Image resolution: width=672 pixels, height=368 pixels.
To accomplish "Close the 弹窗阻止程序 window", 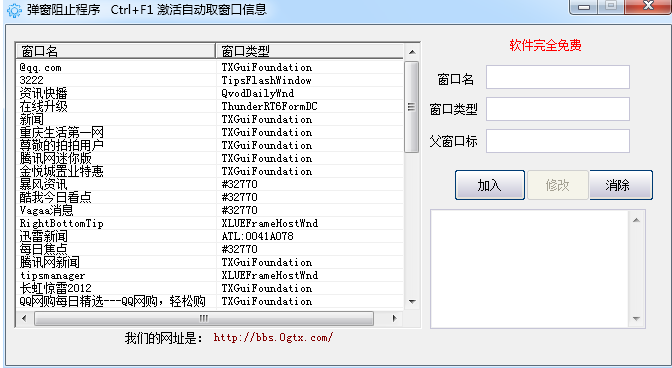I will pos(648,7).
